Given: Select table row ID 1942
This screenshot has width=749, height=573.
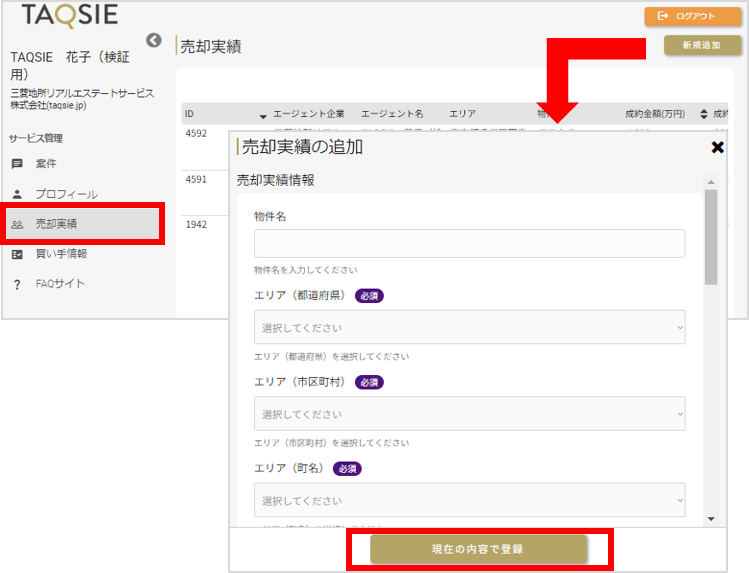Looking at the screenshot, I should tap(196, 224).
